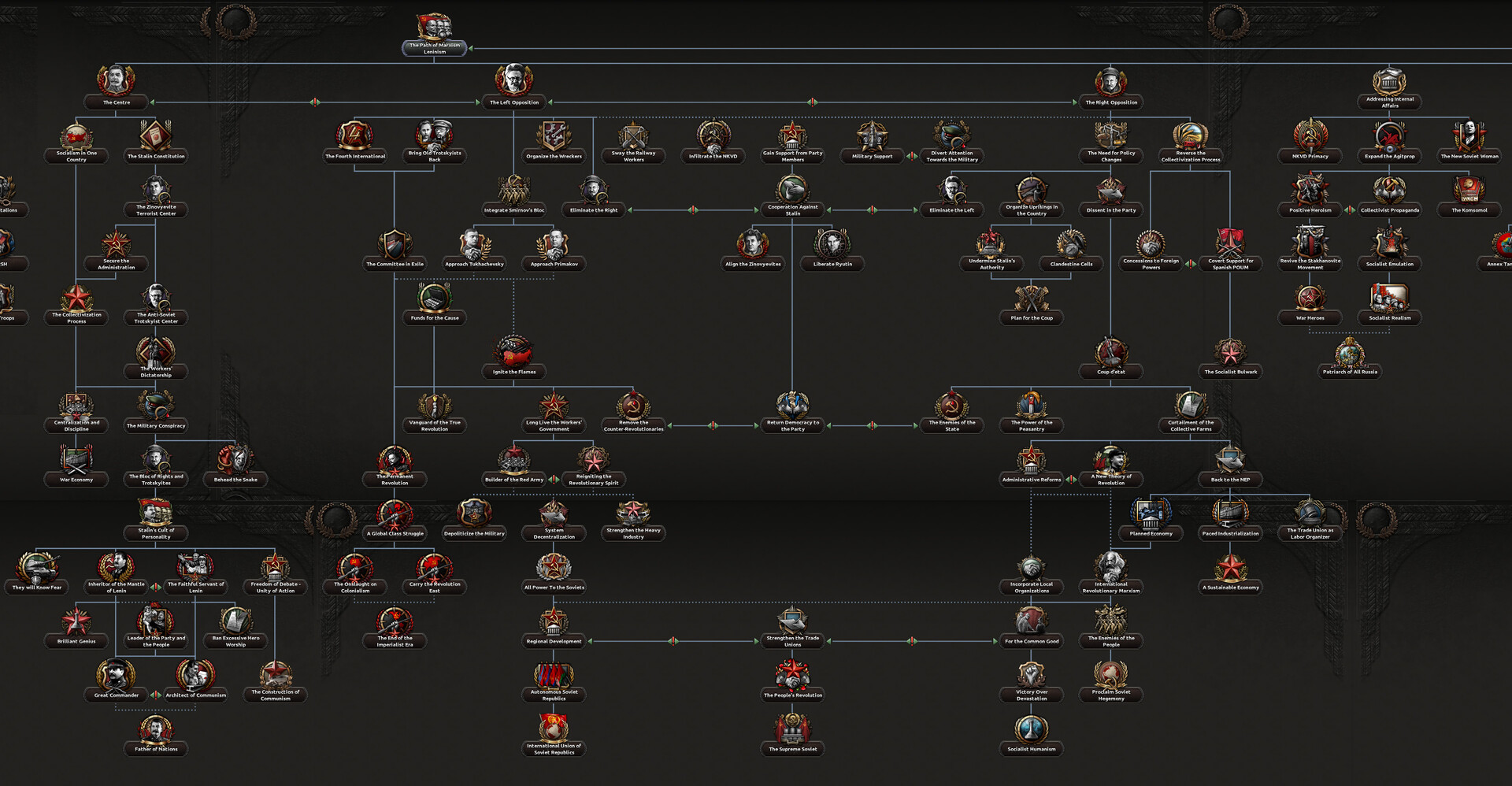The image size is (1512, 786).
Task: Click The Stalin Constitution label
Action: pos(156,156)
